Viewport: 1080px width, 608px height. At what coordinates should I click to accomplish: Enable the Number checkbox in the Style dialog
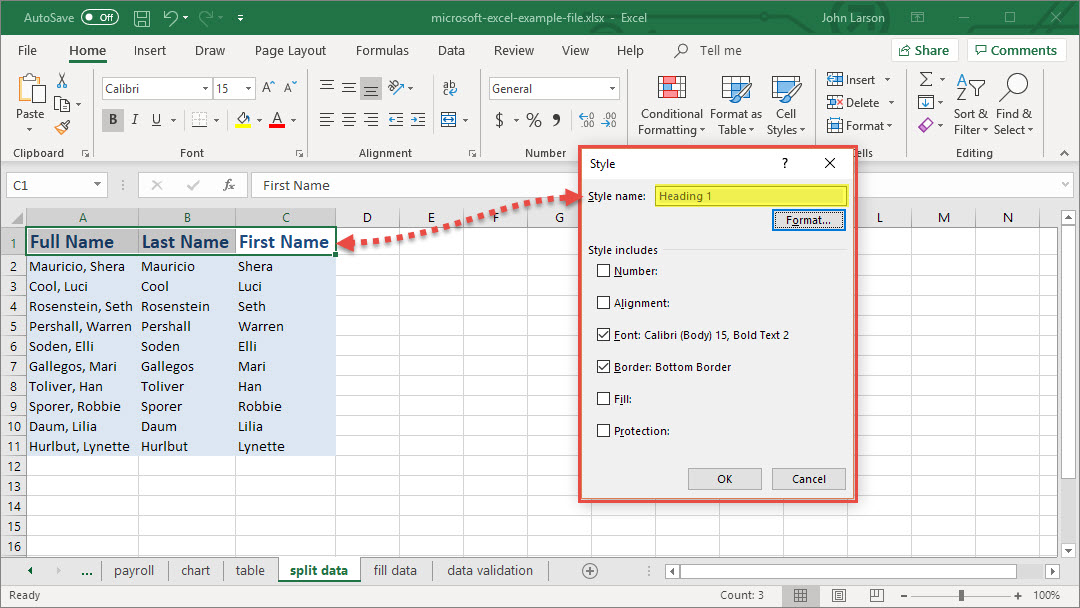click(603, 271)
